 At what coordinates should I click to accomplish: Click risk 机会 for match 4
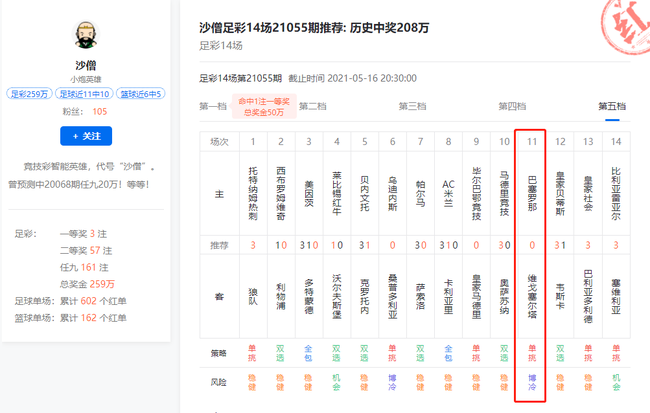tap(336, 382)
